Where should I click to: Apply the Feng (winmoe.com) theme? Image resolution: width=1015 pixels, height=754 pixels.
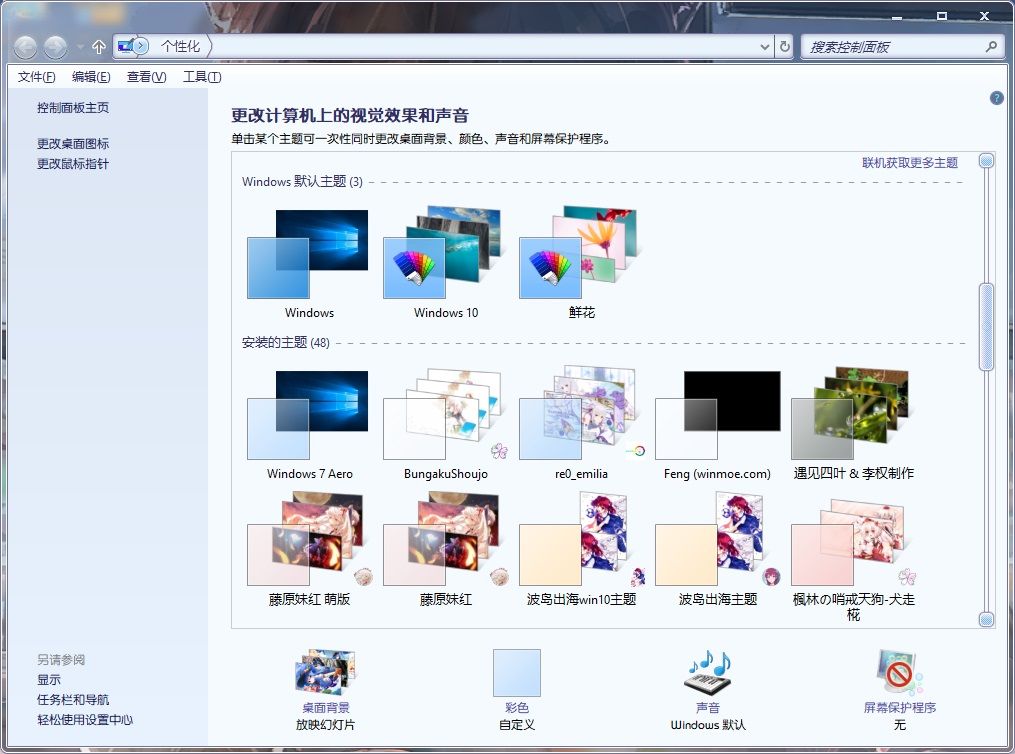(x=717, y=424)
